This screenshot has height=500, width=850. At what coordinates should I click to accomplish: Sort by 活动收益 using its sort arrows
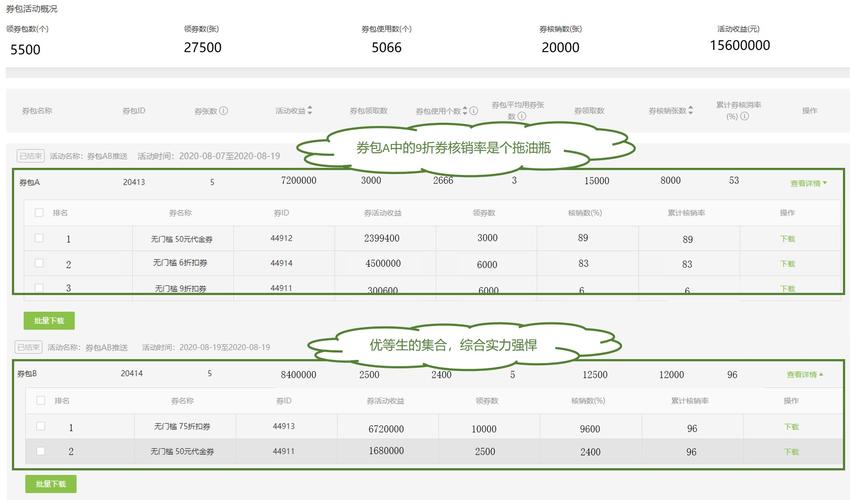310,110
